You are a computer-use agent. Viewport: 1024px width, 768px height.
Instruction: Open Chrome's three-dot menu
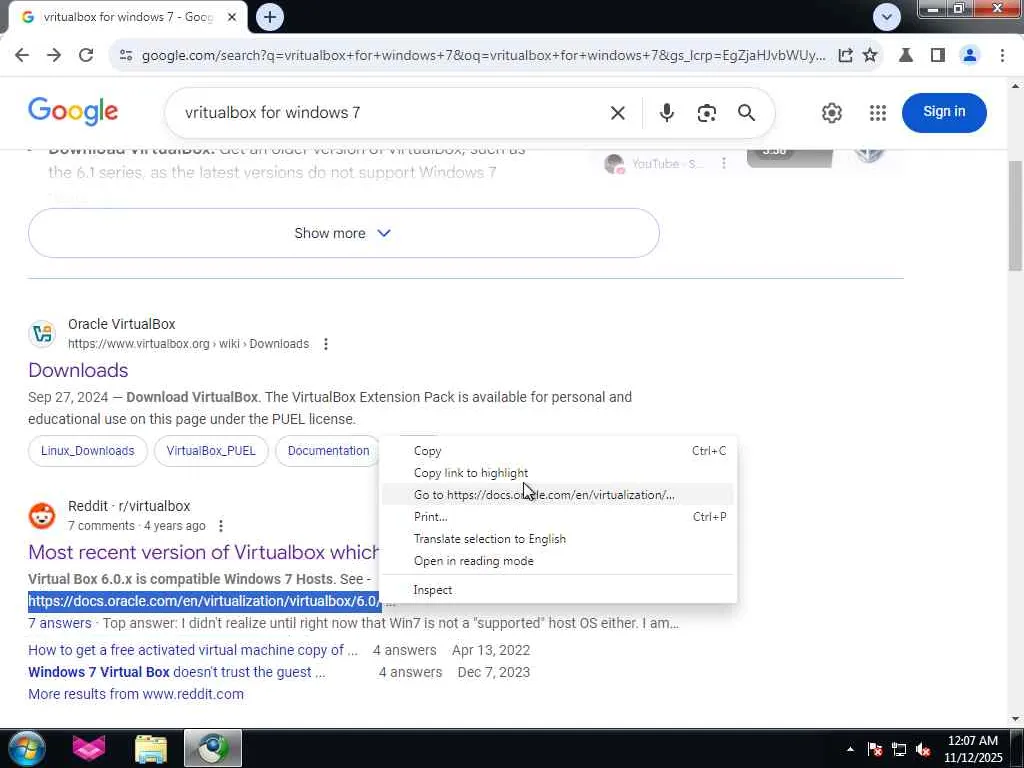click(1002, 56)
